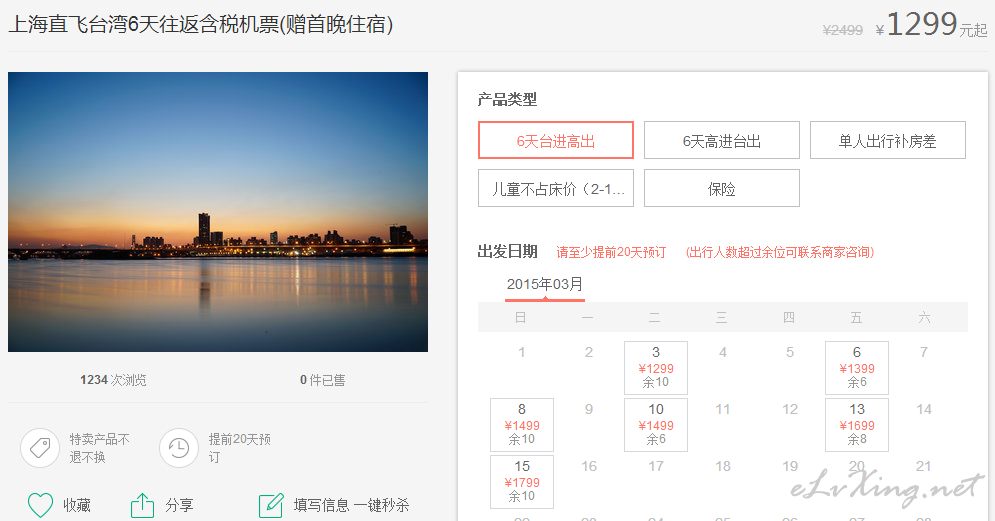Viewport: 995px width, 521px height.
Task: Pick departure date March 6 at ¥1399
Action: coord(857,367)
